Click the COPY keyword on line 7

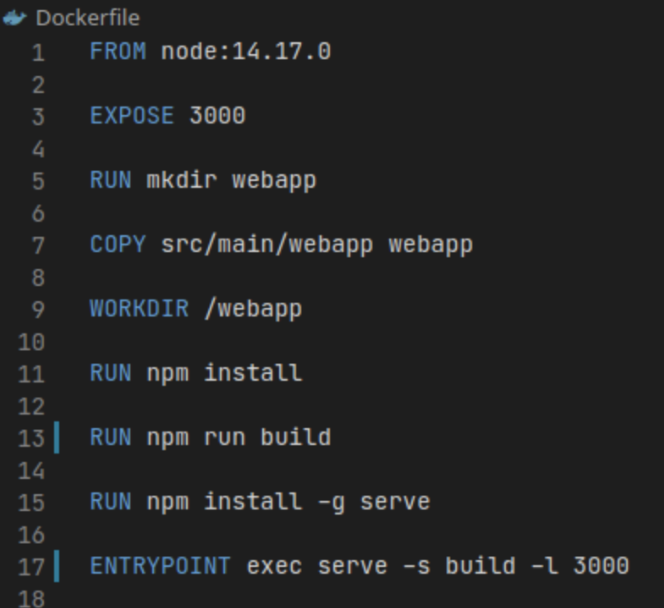click(118, 244)
